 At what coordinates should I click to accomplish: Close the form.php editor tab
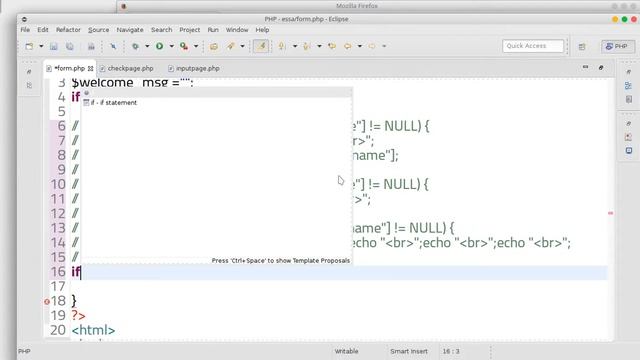point(91,69)
